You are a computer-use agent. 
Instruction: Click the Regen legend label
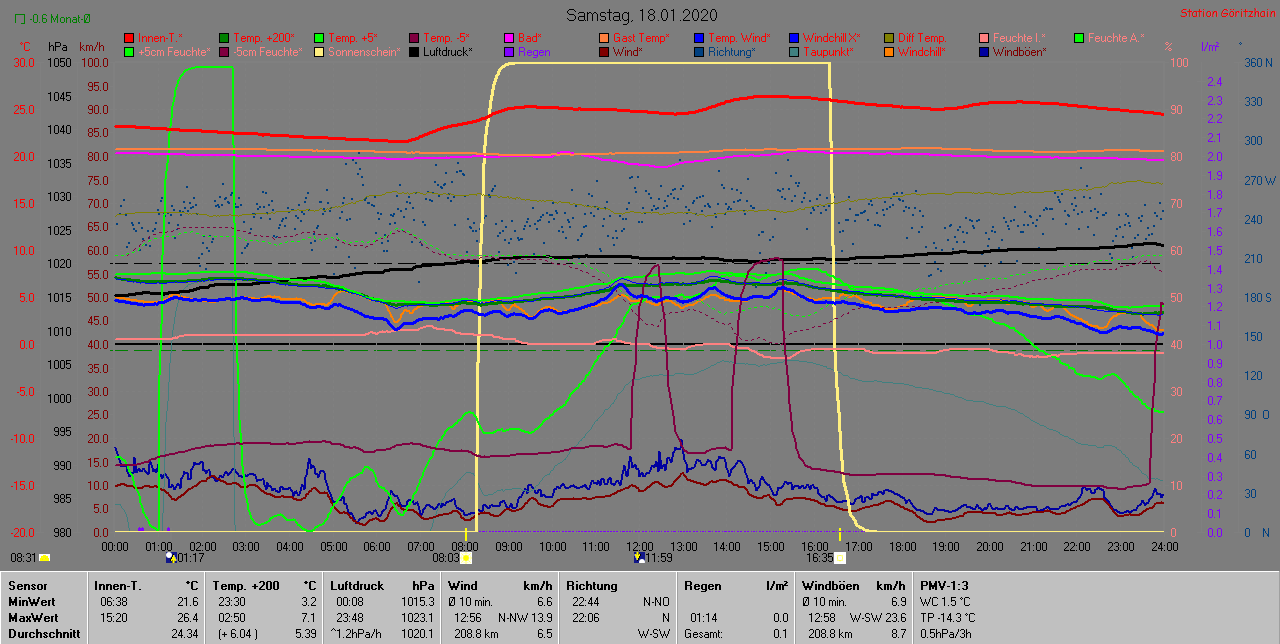pyautogui.click(x=534, y=51)
